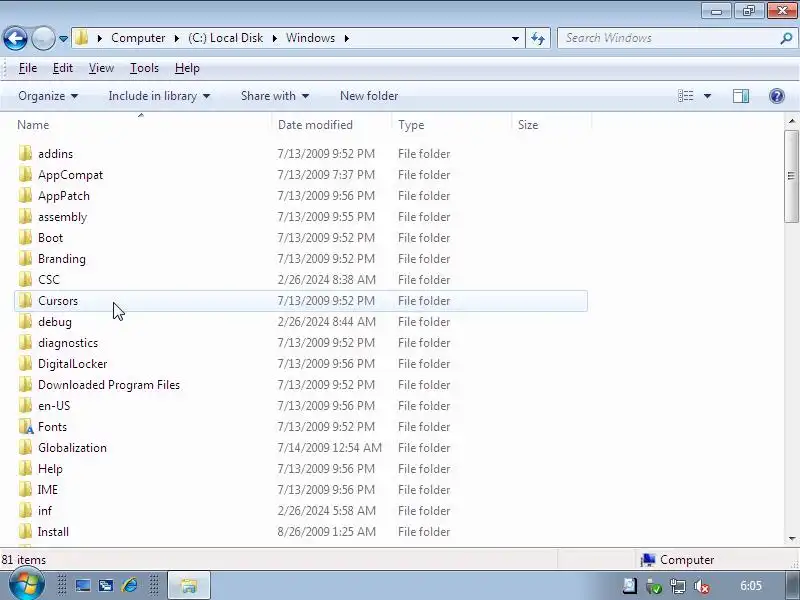Open the Edit menu
The width and height of the screenshot is (800, 600).
pos(63,68)
